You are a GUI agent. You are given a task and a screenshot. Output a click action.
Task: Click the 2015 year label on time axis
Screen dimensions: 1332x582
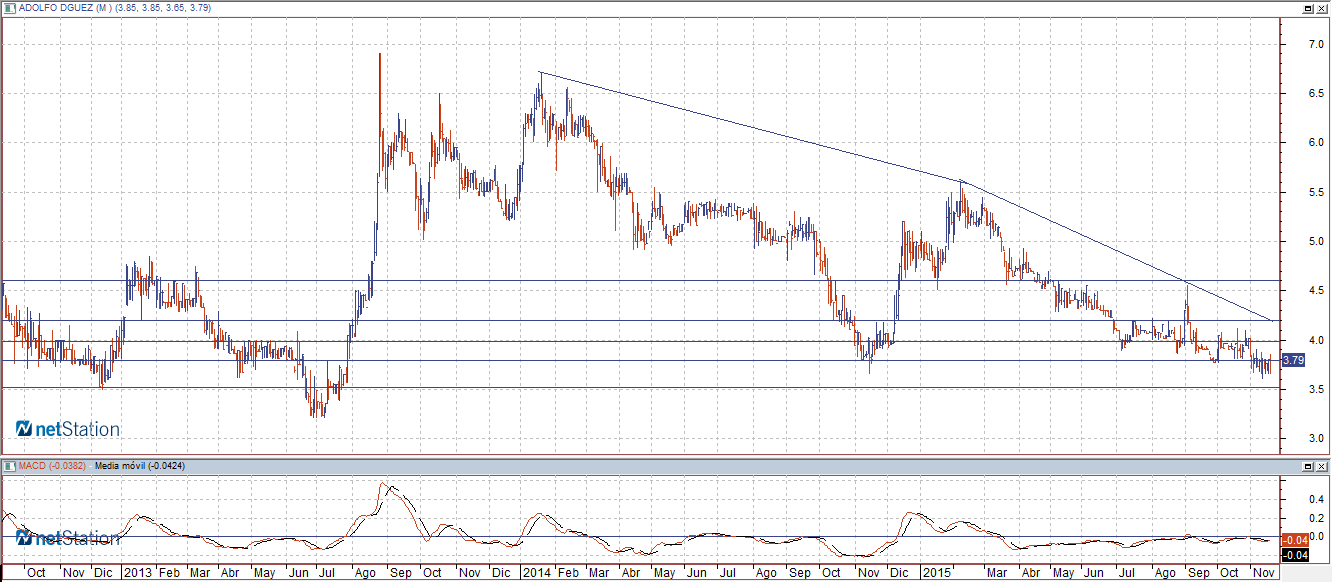click(x=936, y=573)
